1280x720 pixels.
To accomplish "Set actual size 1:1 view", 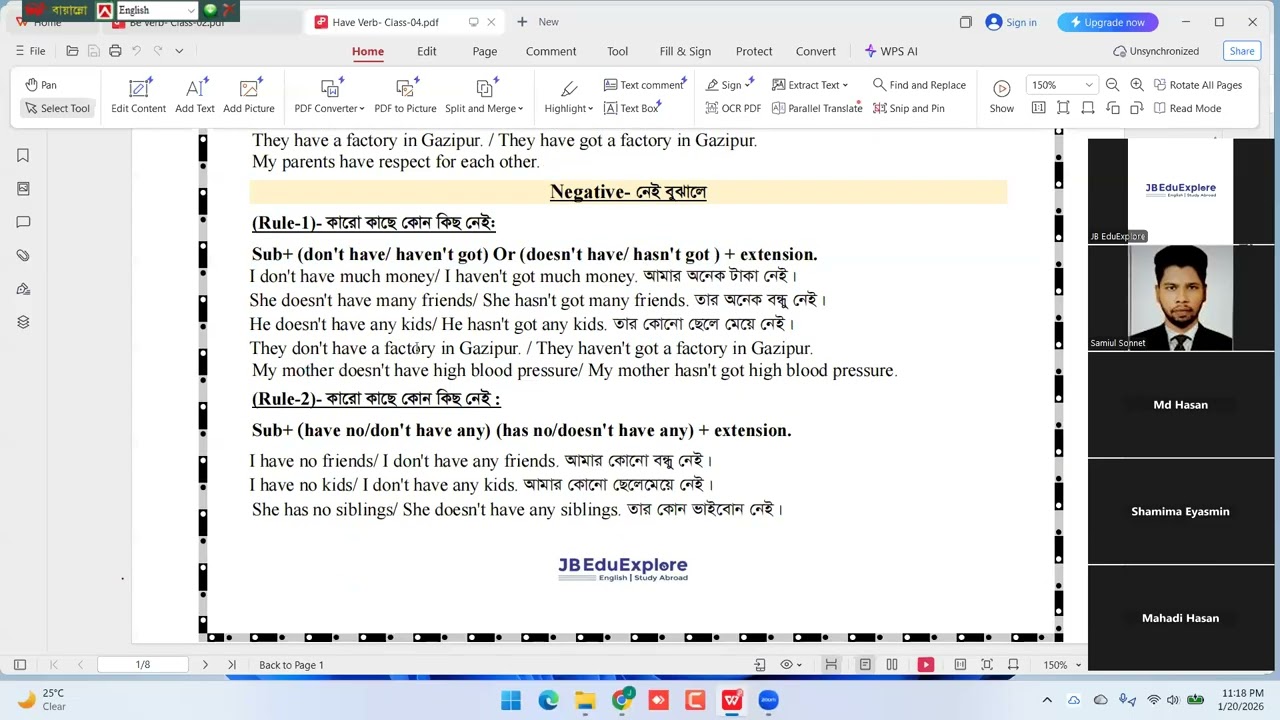I will click(1038, 108).
